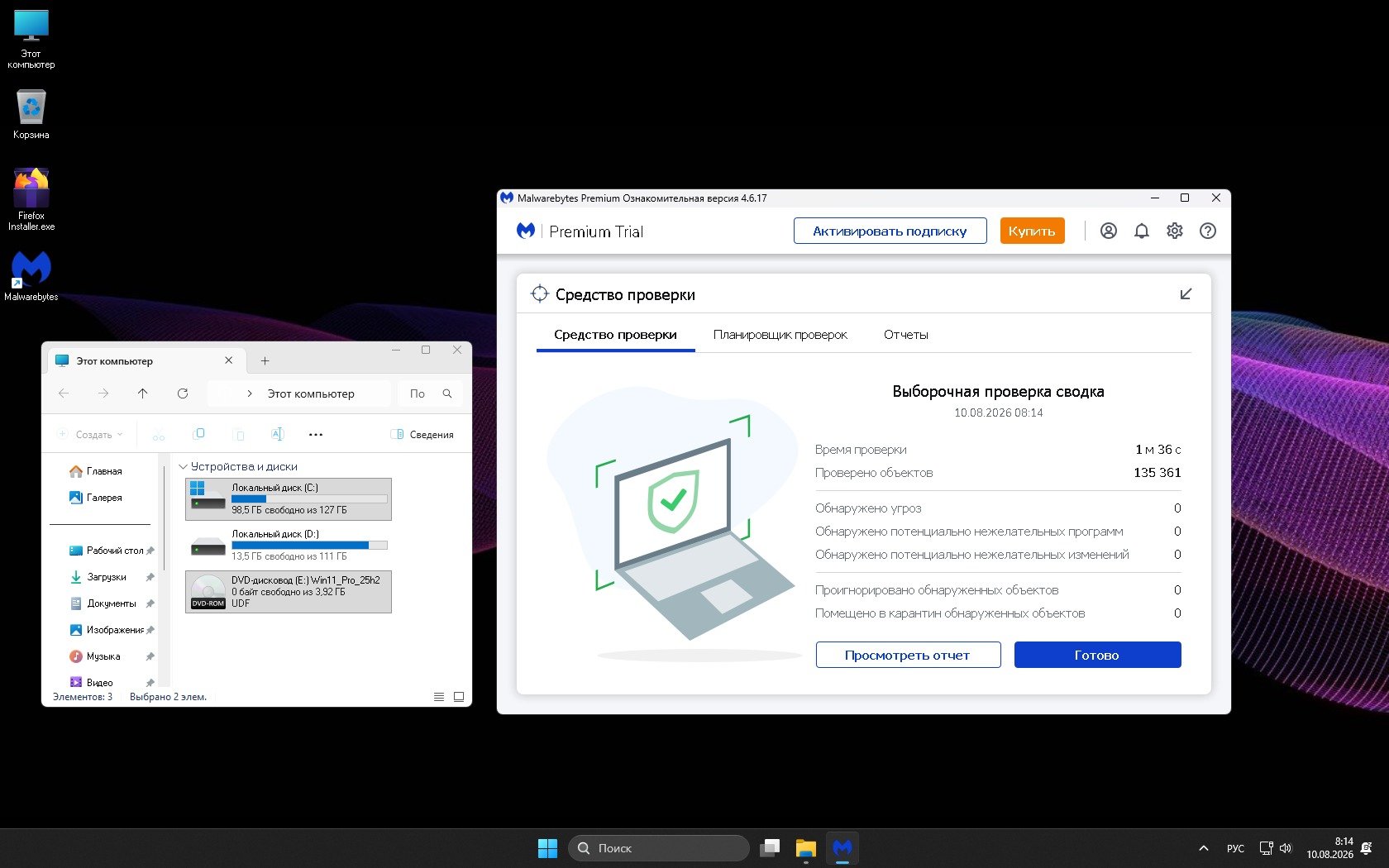
Task: Click the Активировать подписку button
Action: coord(890,231)
